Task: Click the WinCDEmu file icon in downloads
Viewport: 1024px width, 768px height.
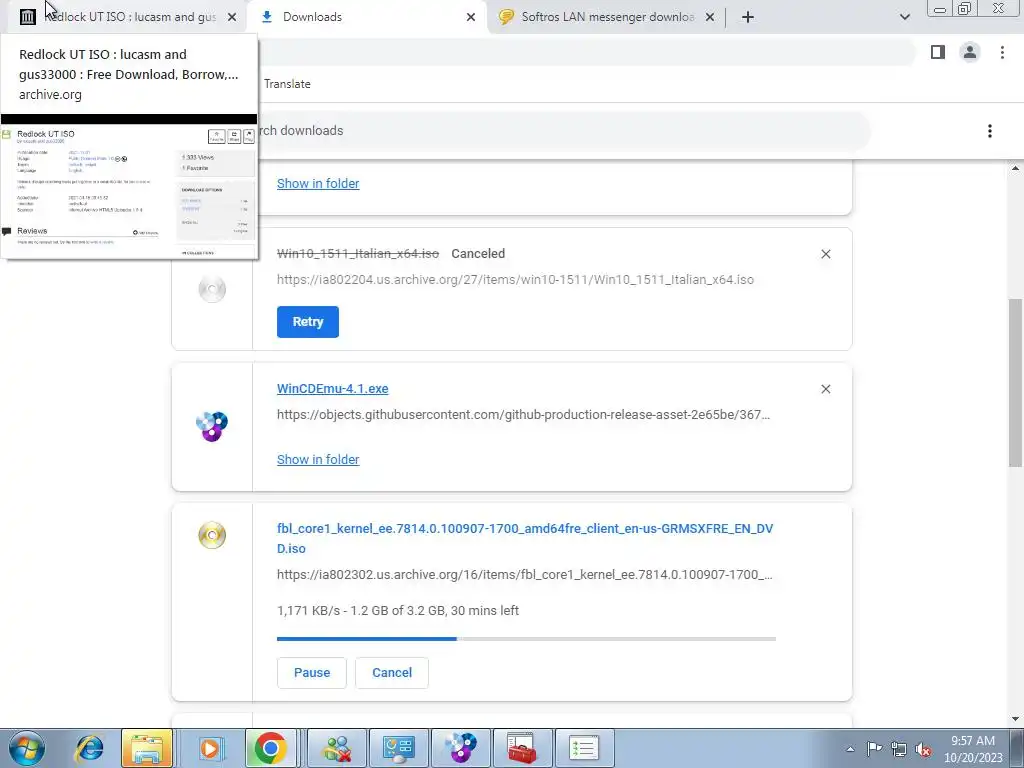Action: click(212, 426)
